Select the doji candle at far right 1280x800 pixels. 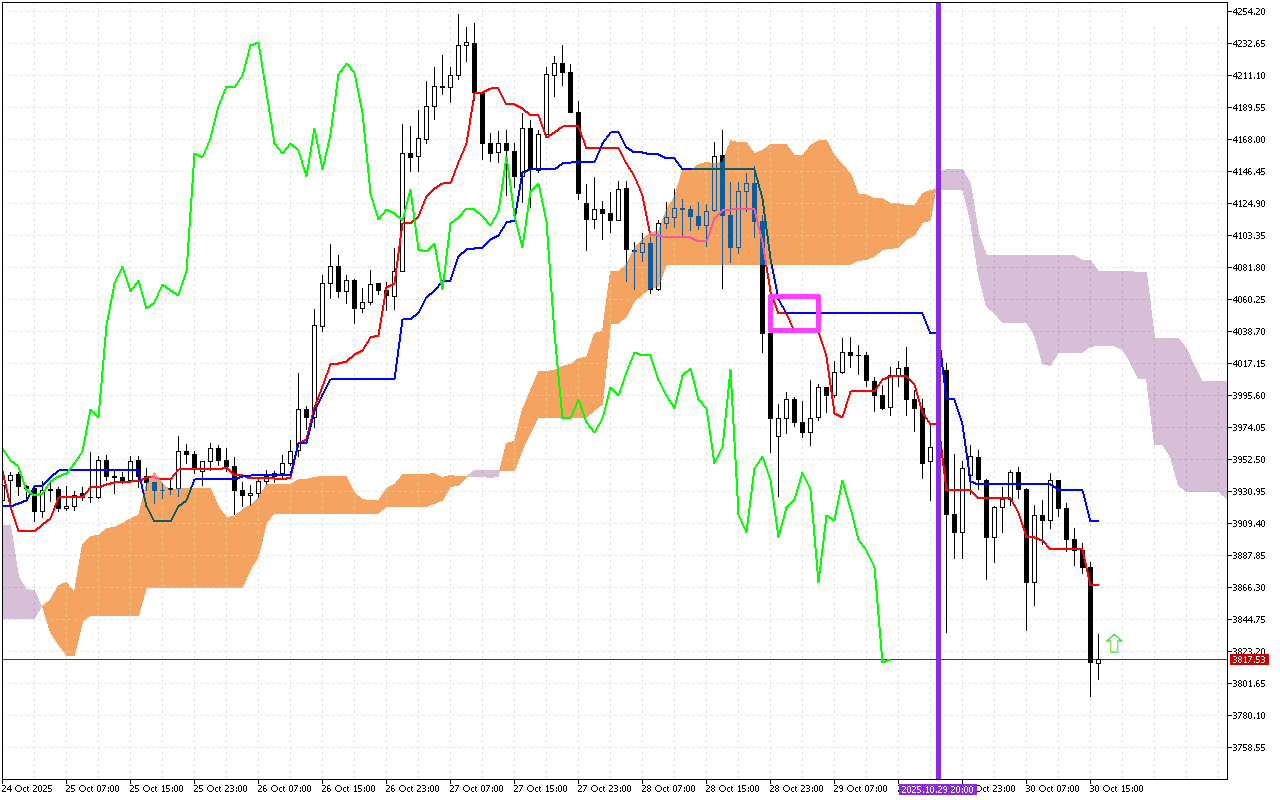[x=1097, y=662]
